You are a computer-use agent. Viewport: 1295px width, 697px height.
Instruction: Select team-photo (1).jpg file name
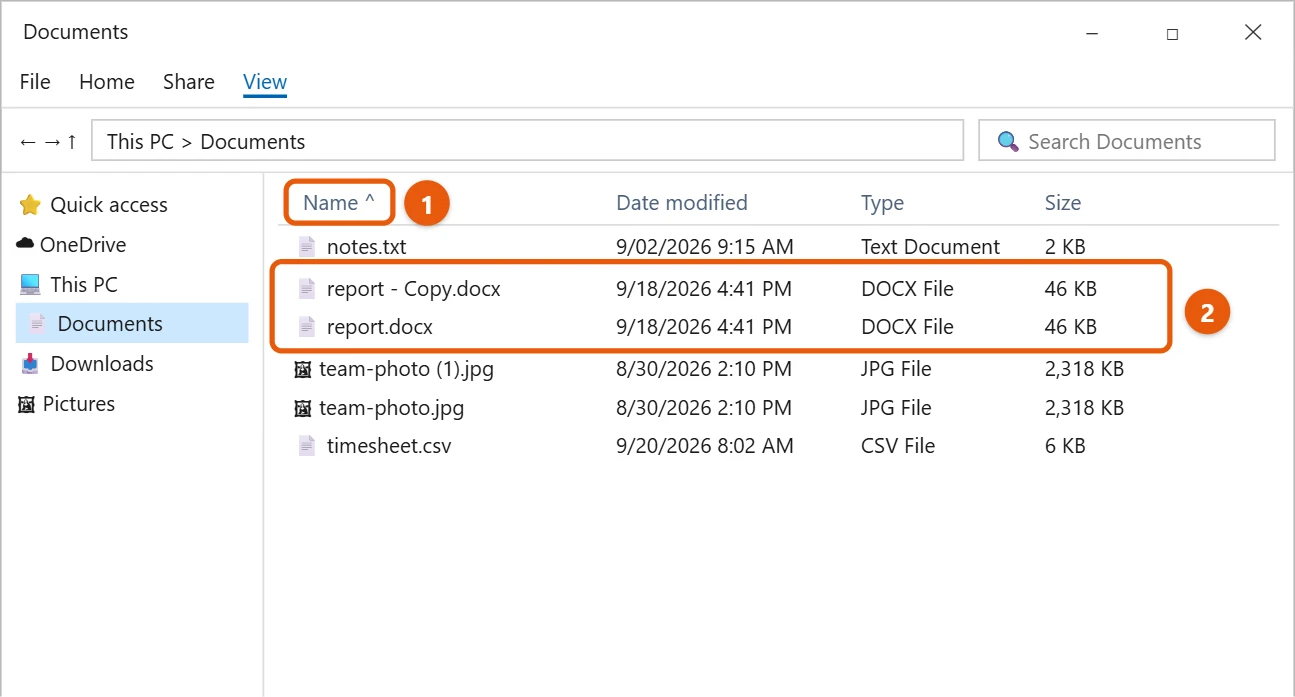[x=406, y=369]
